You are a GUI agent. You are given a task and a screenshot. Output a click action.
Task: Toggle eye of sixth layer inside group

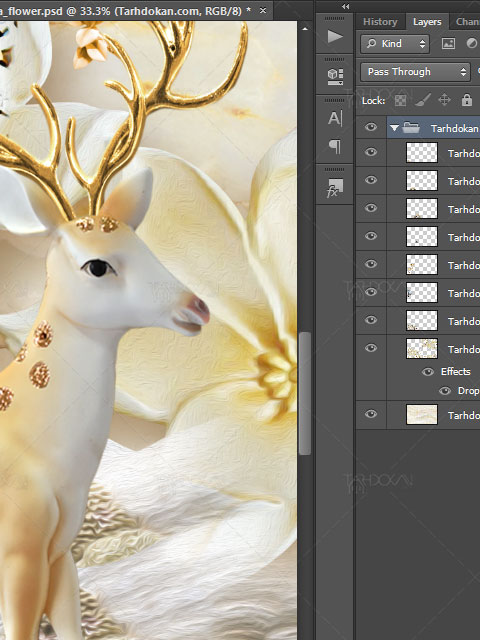tap(371, 292)
